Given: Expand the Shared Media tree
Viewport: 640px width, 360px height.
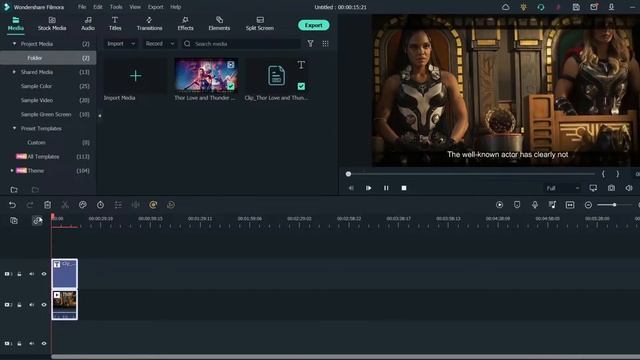Looking at the screenshot, I should pos(14,72).
